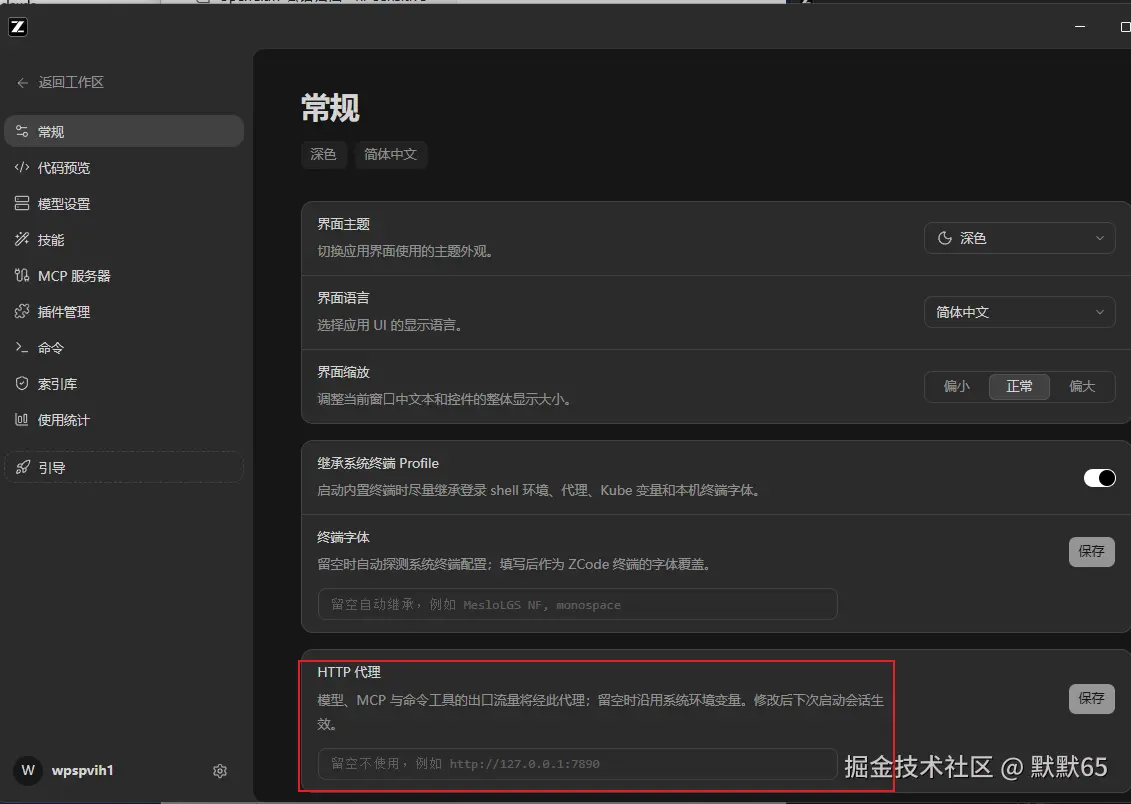The image size is (1131, 804).
Task: Open MCP 服务器 settings section
Action: [124, 275]
